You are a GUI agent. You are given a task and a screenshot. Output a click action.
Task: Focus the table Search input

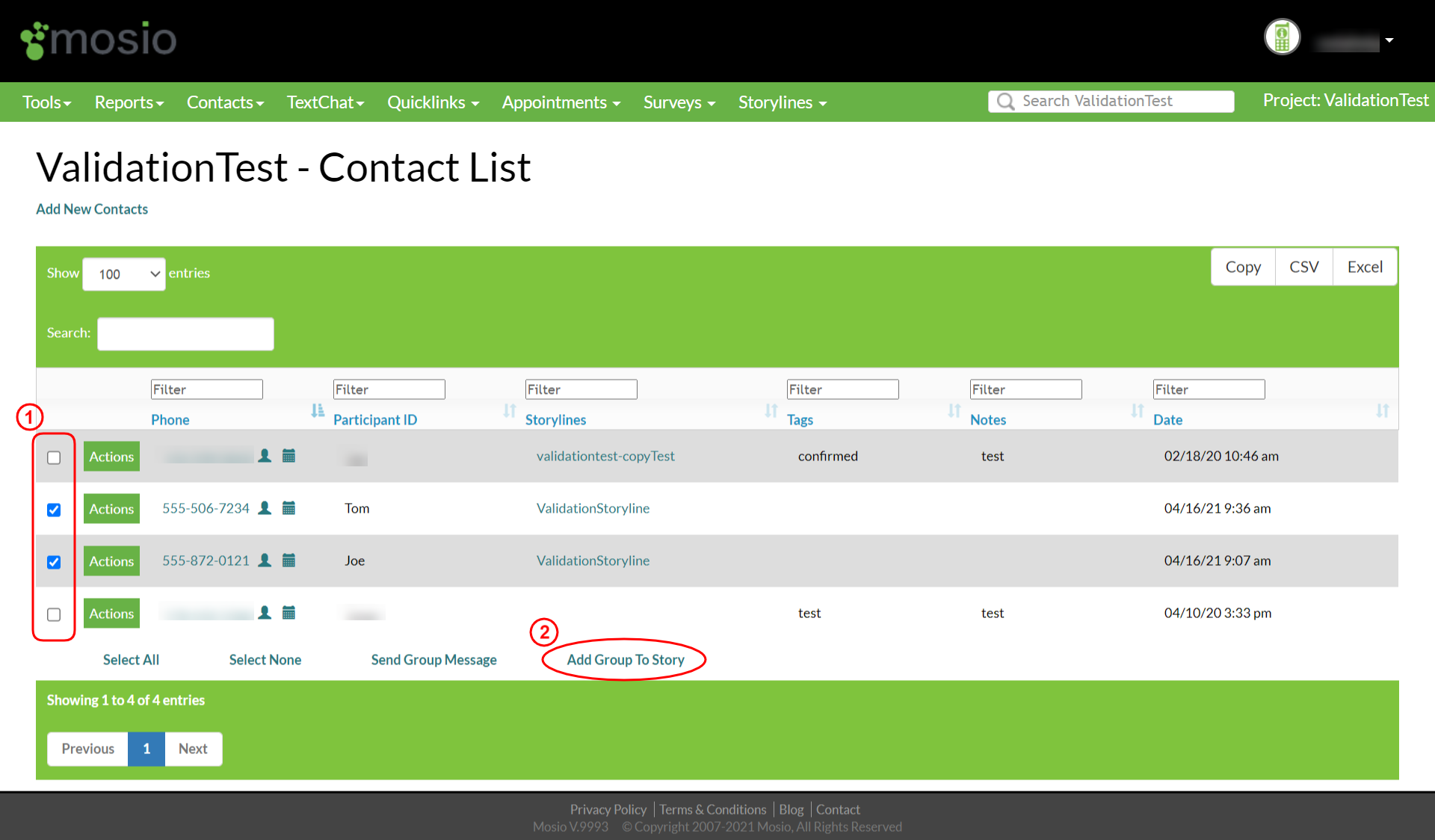[185, 334]
